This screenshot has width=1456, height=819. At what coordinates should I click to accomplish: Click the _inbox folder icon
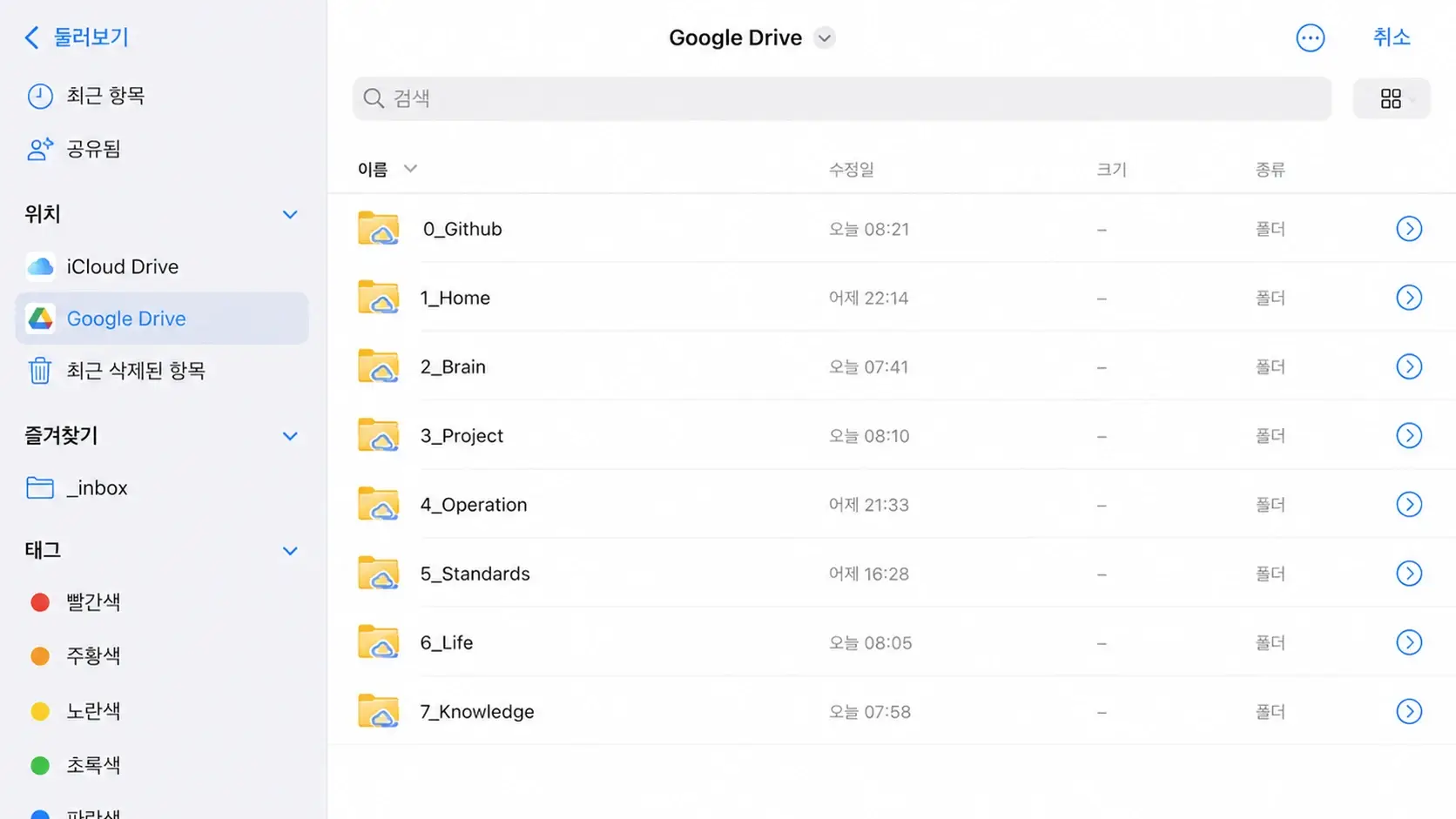point(40,487)
